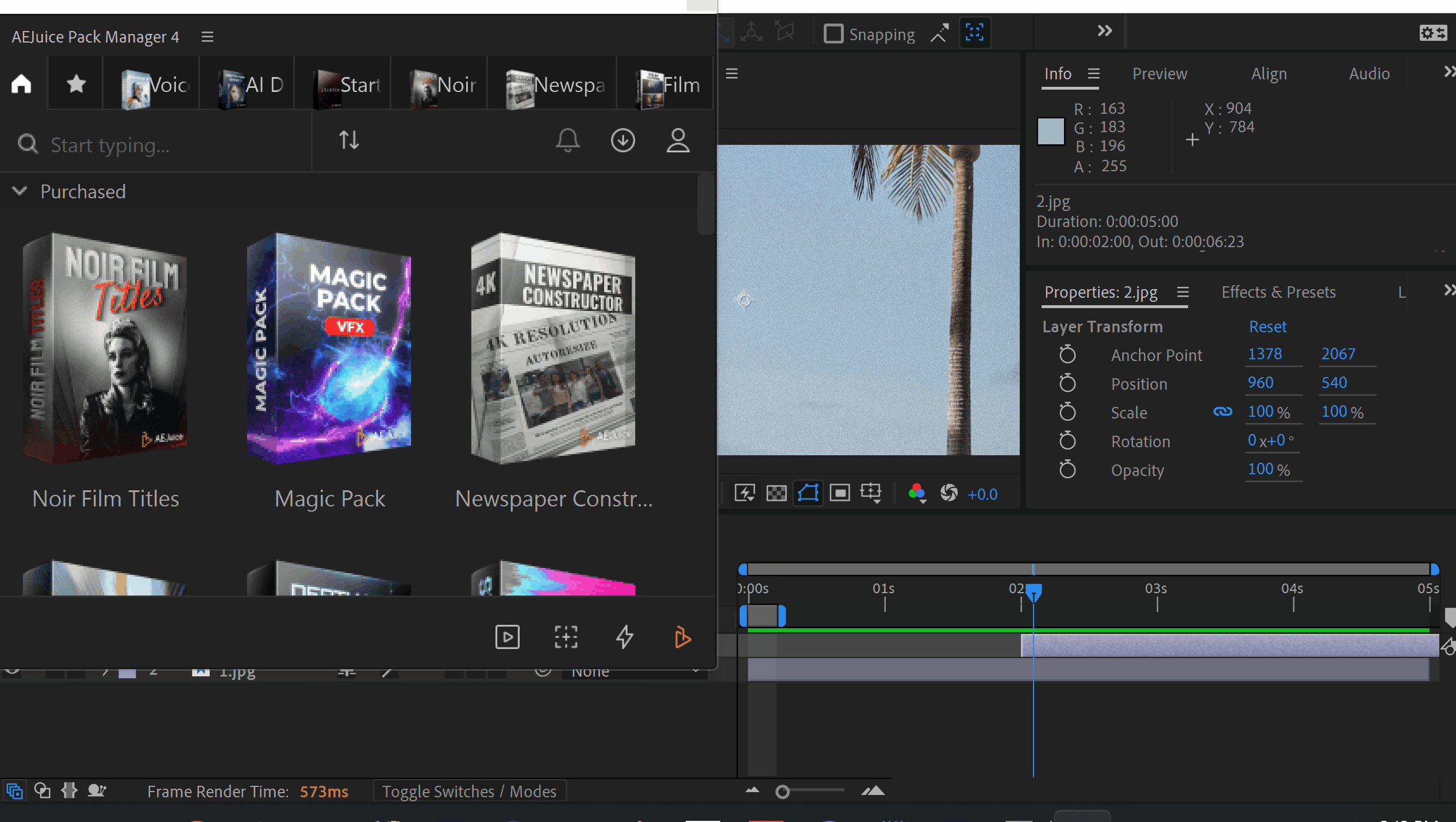Open the AEJuice Pack Manager panel menu
The image size is (1456, 822).
click(x=208, y=37)
